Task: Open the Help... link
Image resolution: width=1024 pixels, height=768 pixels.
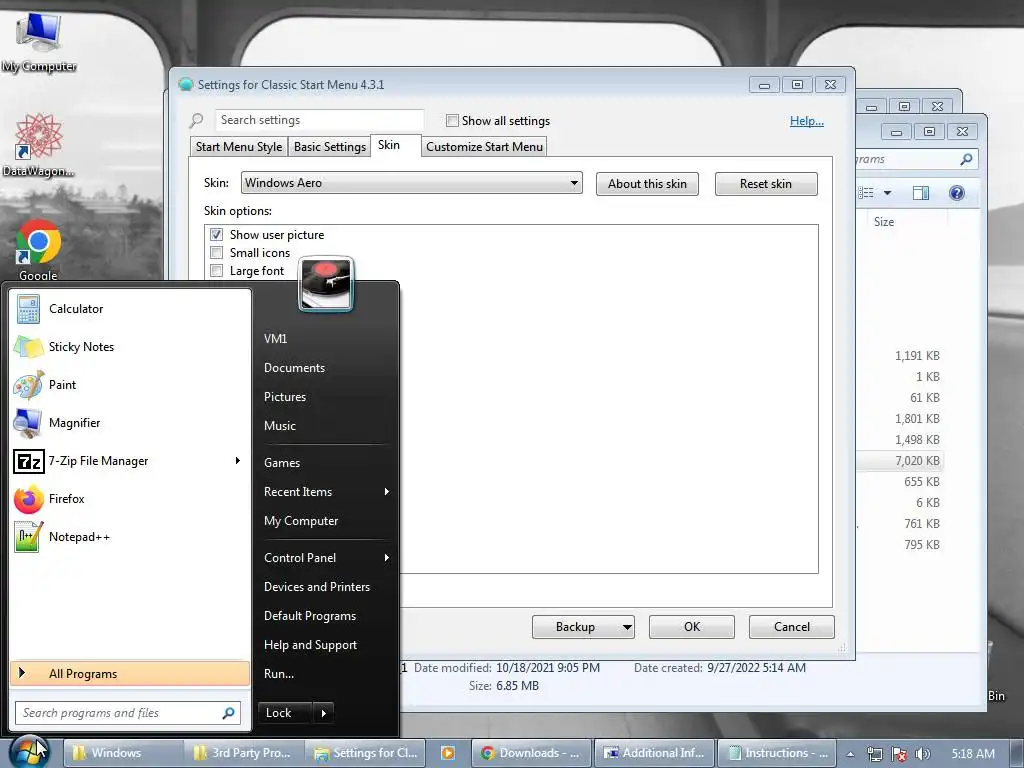Action: point(807,121)
